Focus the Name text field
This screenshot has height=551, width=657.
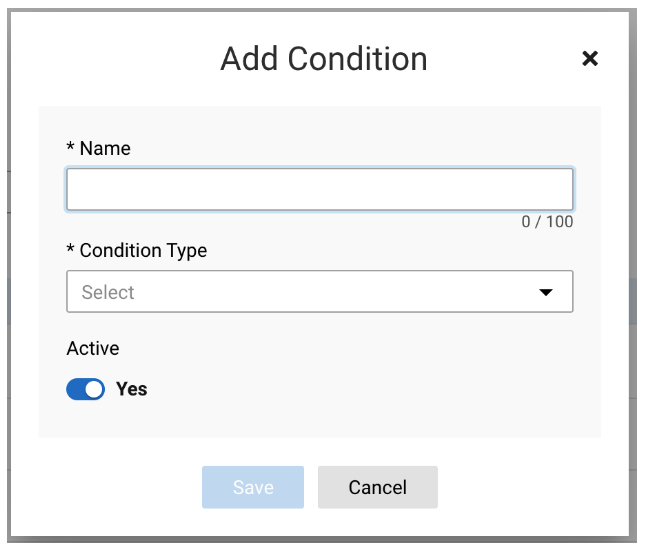click(320, 189)
